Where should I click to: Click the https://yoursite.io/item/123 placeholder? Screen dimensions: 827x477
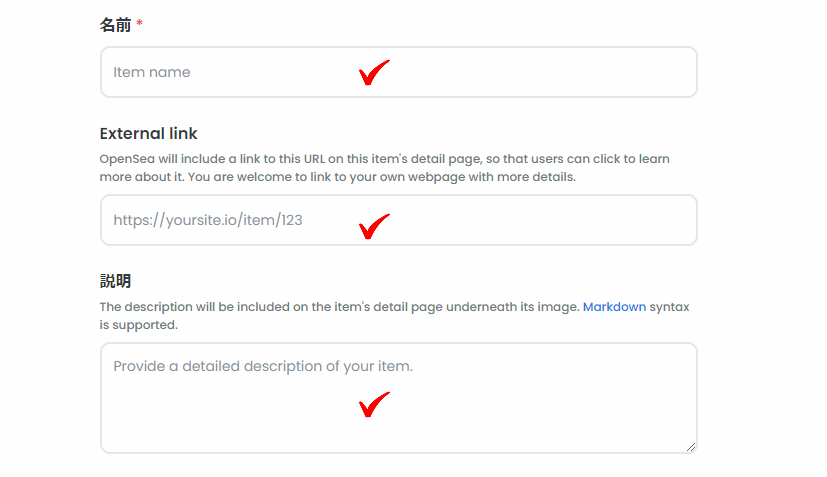[208, 220]
